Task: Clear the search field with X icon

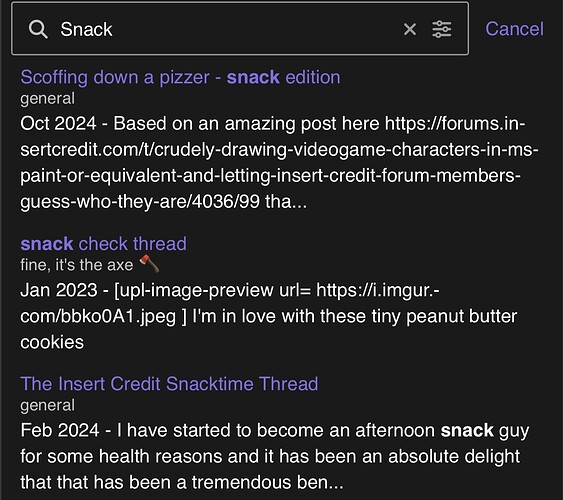Action: point(410,29)
